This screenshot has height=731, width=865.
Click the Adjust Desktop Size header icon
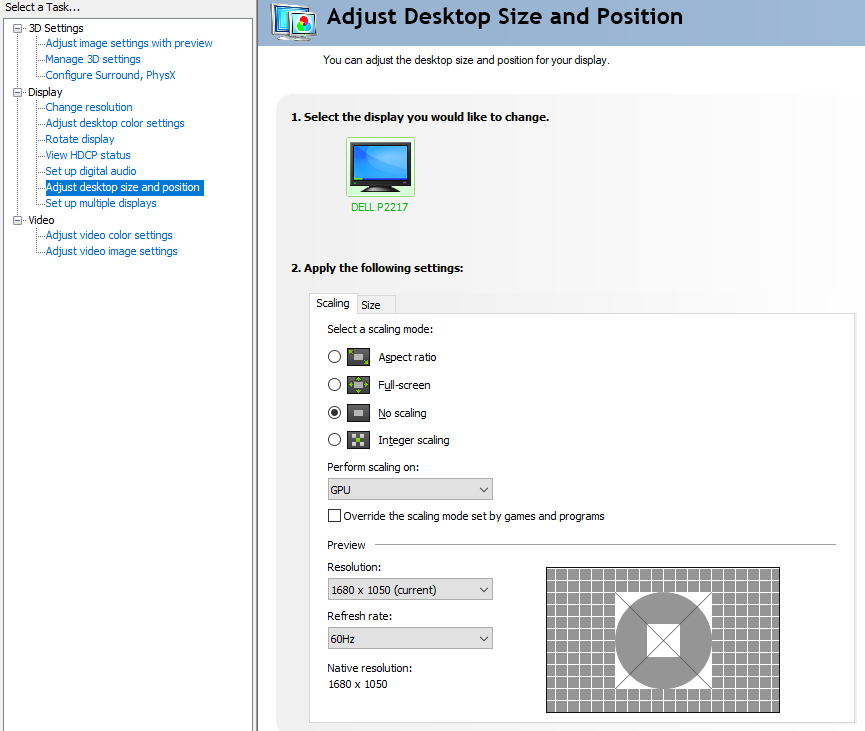pos(293,22)
